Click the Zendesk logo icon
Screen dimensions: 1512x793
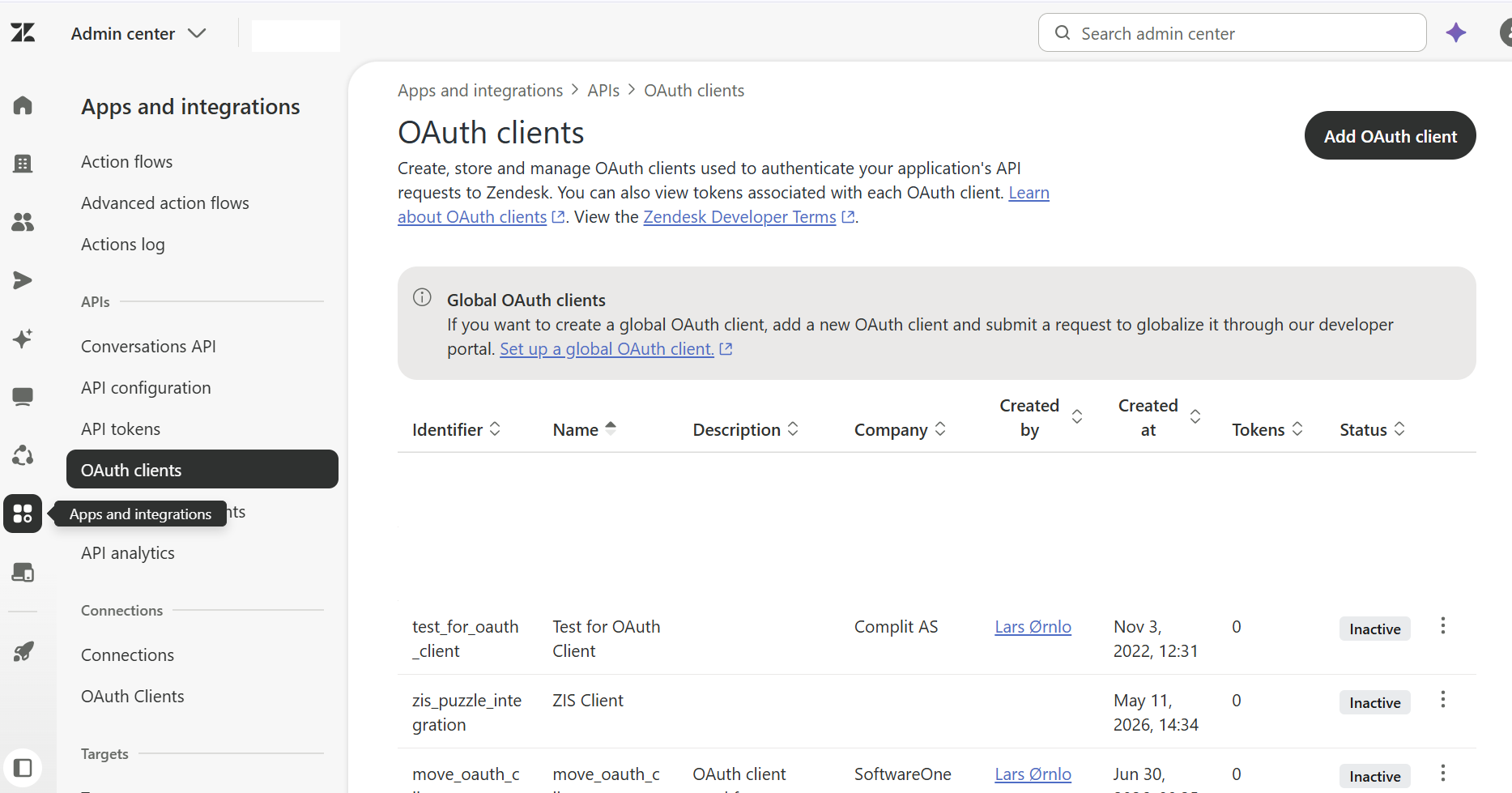click(x=23, y=32)
